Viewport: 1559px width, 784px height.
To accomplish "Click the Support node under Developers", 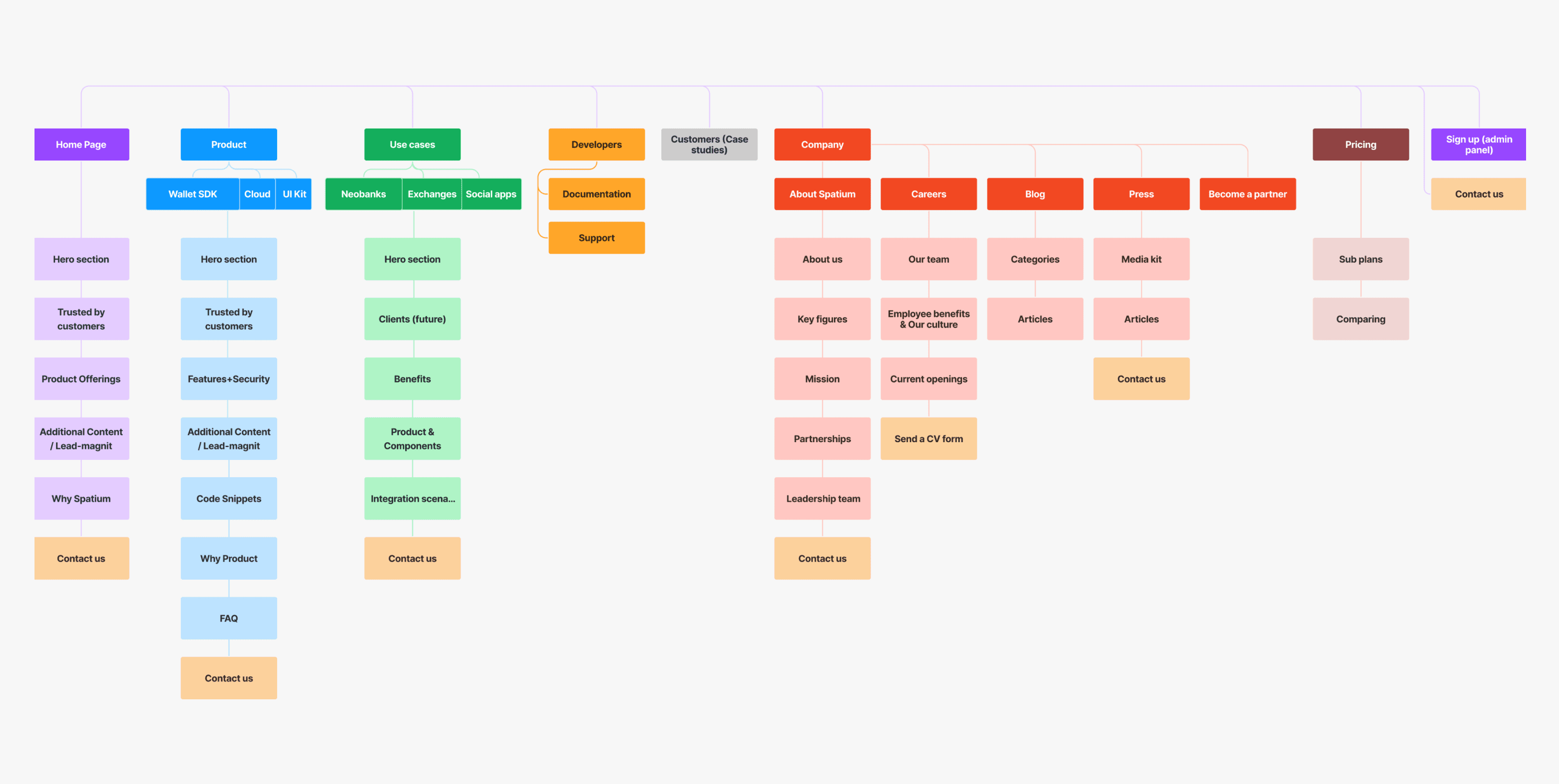I will [x=597, y=238].
